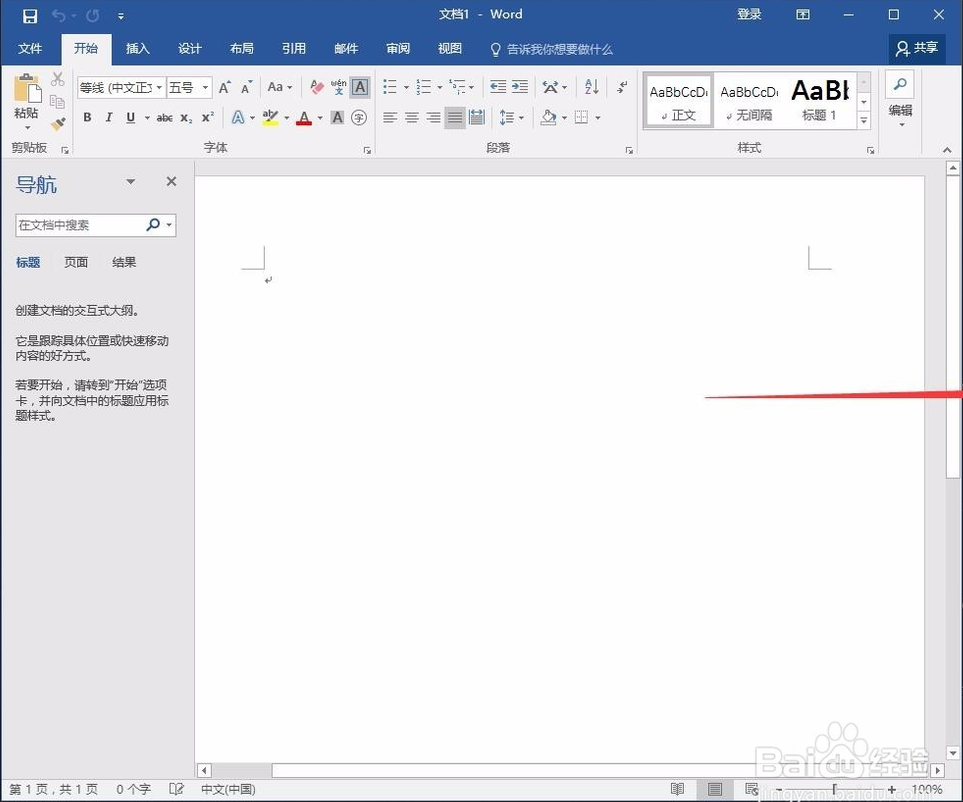Click 登录 to sign in
The height and width of the screenshot is (802, 963).
(749, 15)
